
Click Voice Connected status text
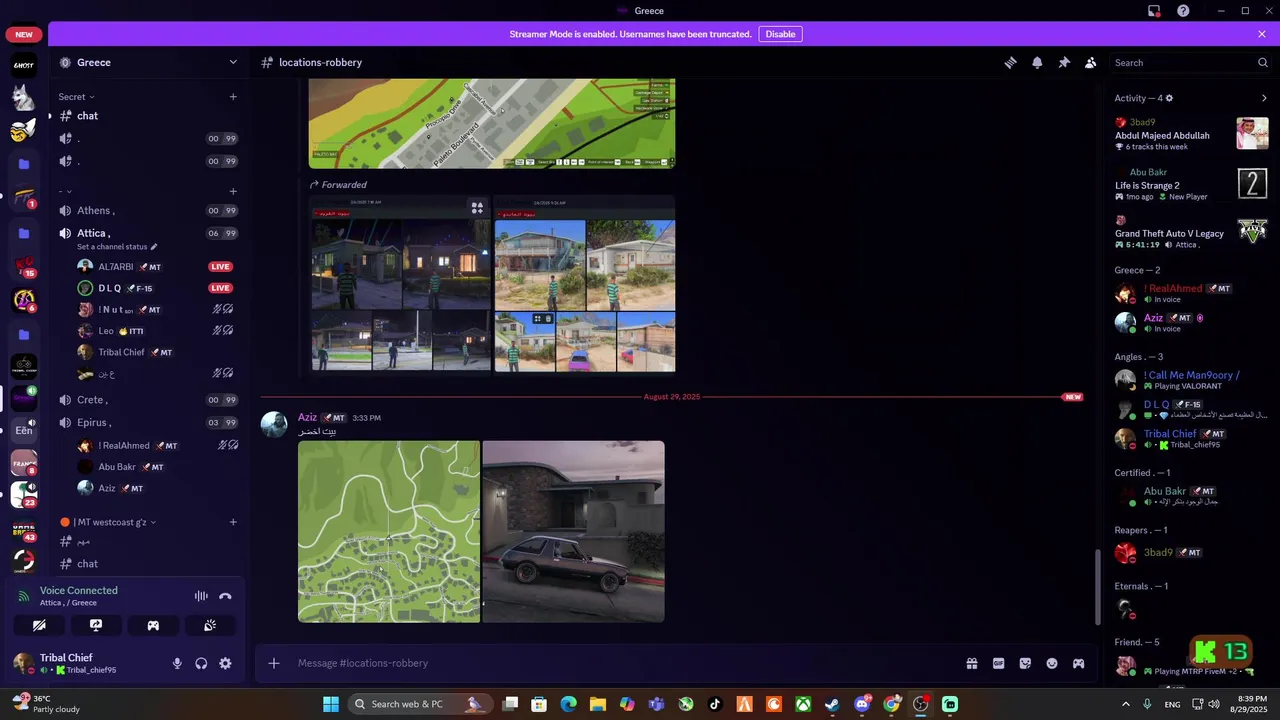click(79, 590)
